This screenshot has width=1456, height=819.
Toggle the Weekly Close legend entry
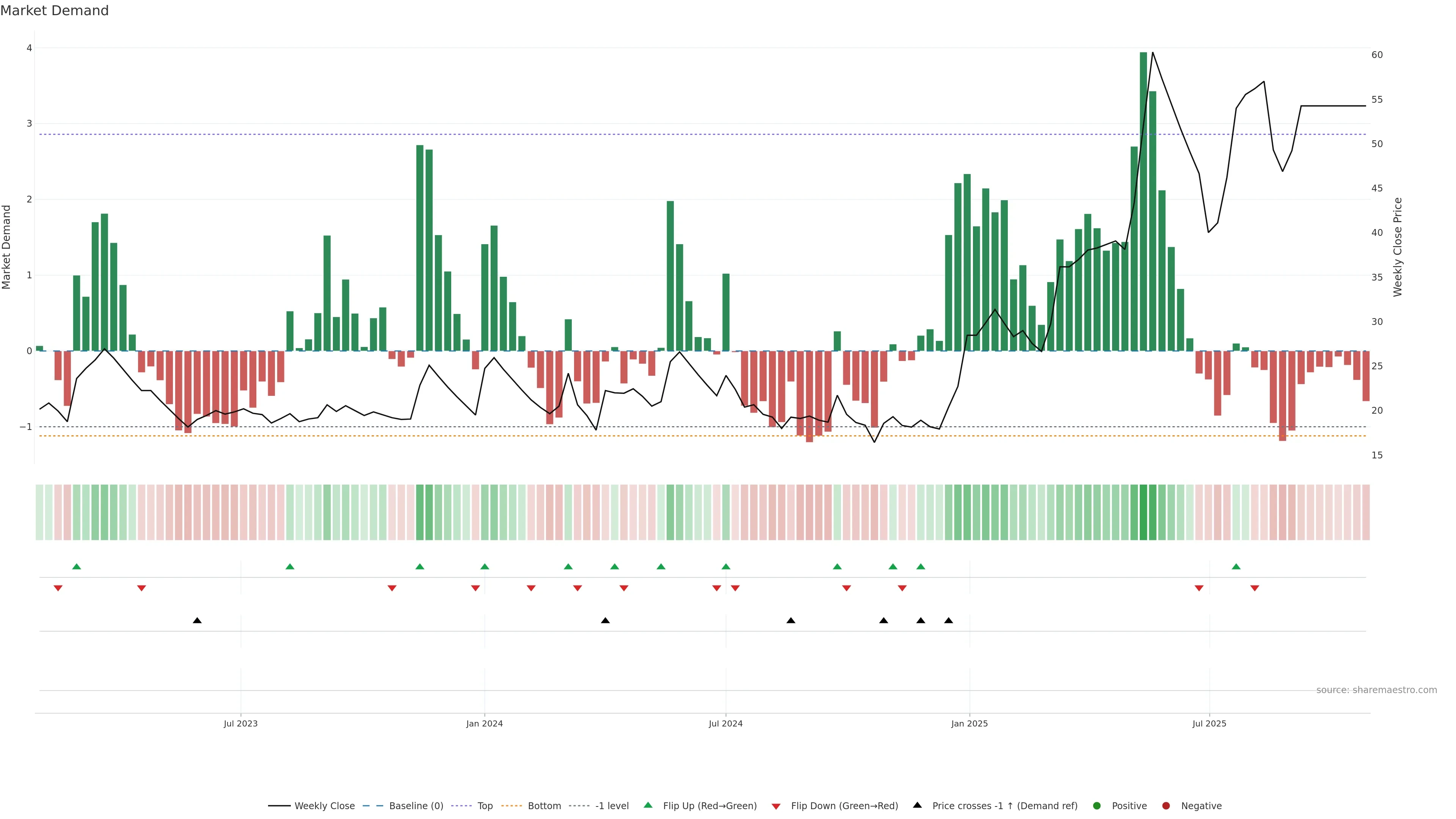tap(325, 806)
